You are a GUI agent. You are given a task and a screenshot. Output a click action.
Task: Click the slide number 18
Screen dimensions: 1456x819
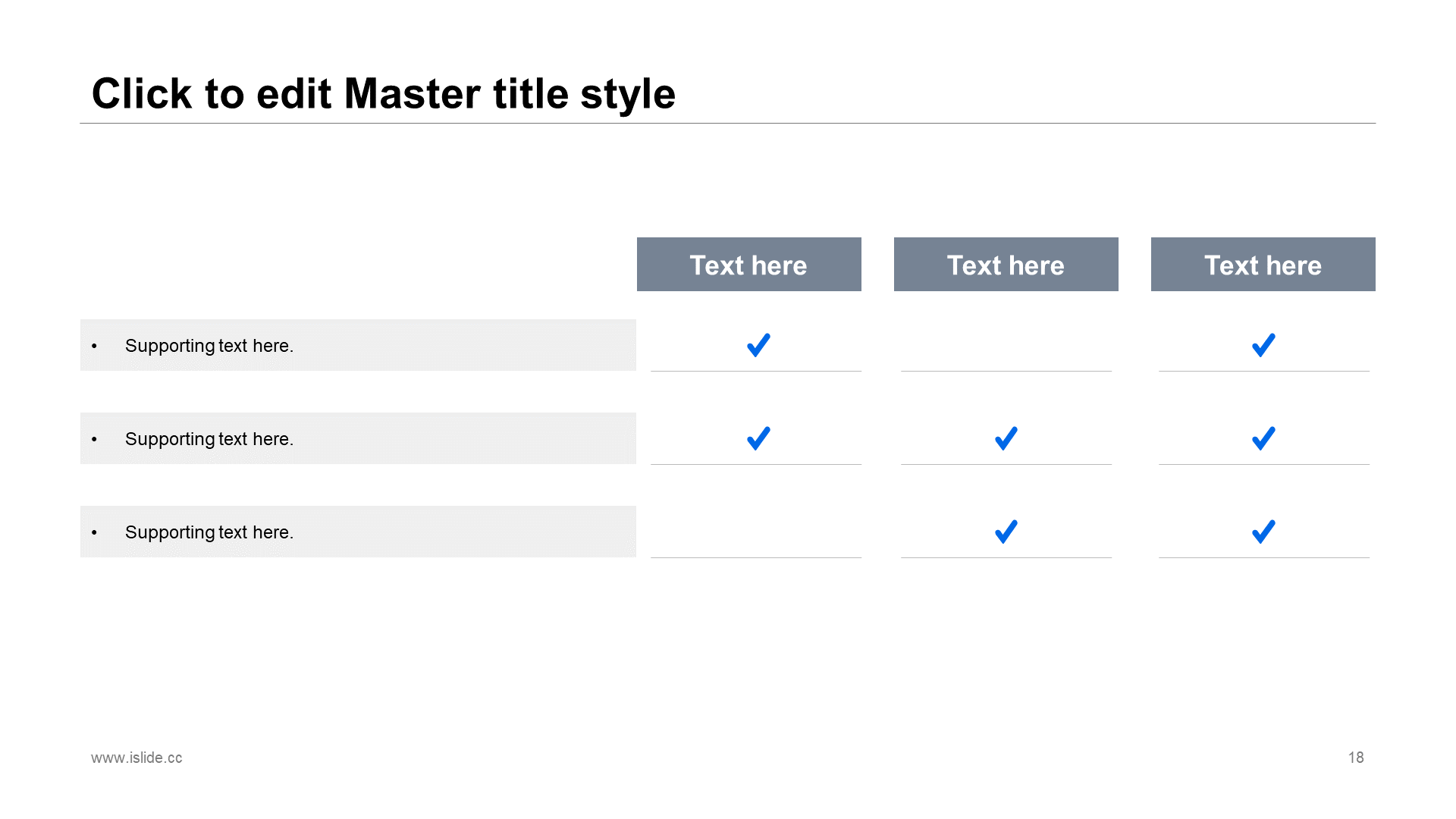pyautogui.click(x=1356, y=758)
